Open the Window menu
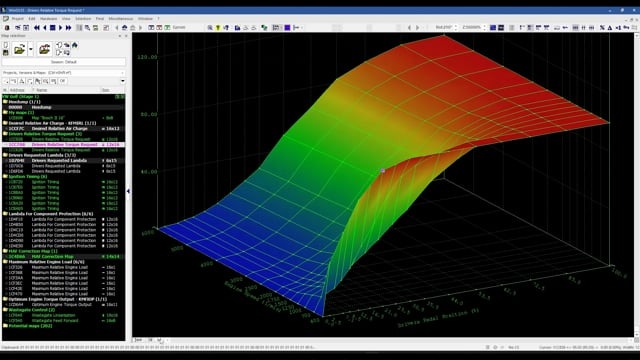 [x=145, y=19]
